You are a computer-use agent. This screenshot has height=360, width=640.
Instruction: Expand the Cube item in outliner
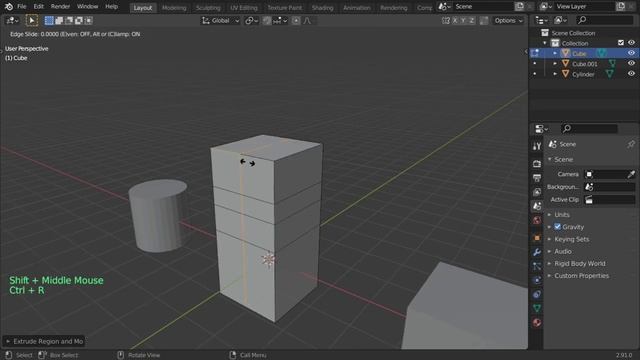click(x=555, y=53)
